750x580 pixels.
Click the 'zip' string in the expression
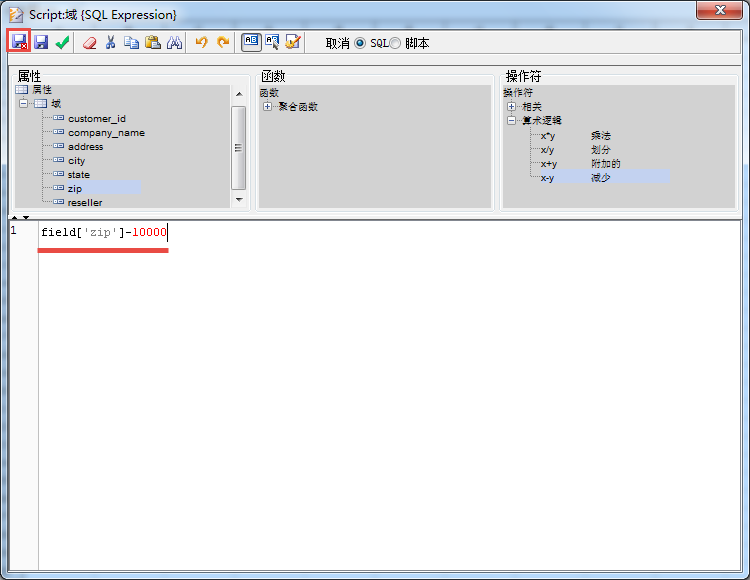(101, 232)
